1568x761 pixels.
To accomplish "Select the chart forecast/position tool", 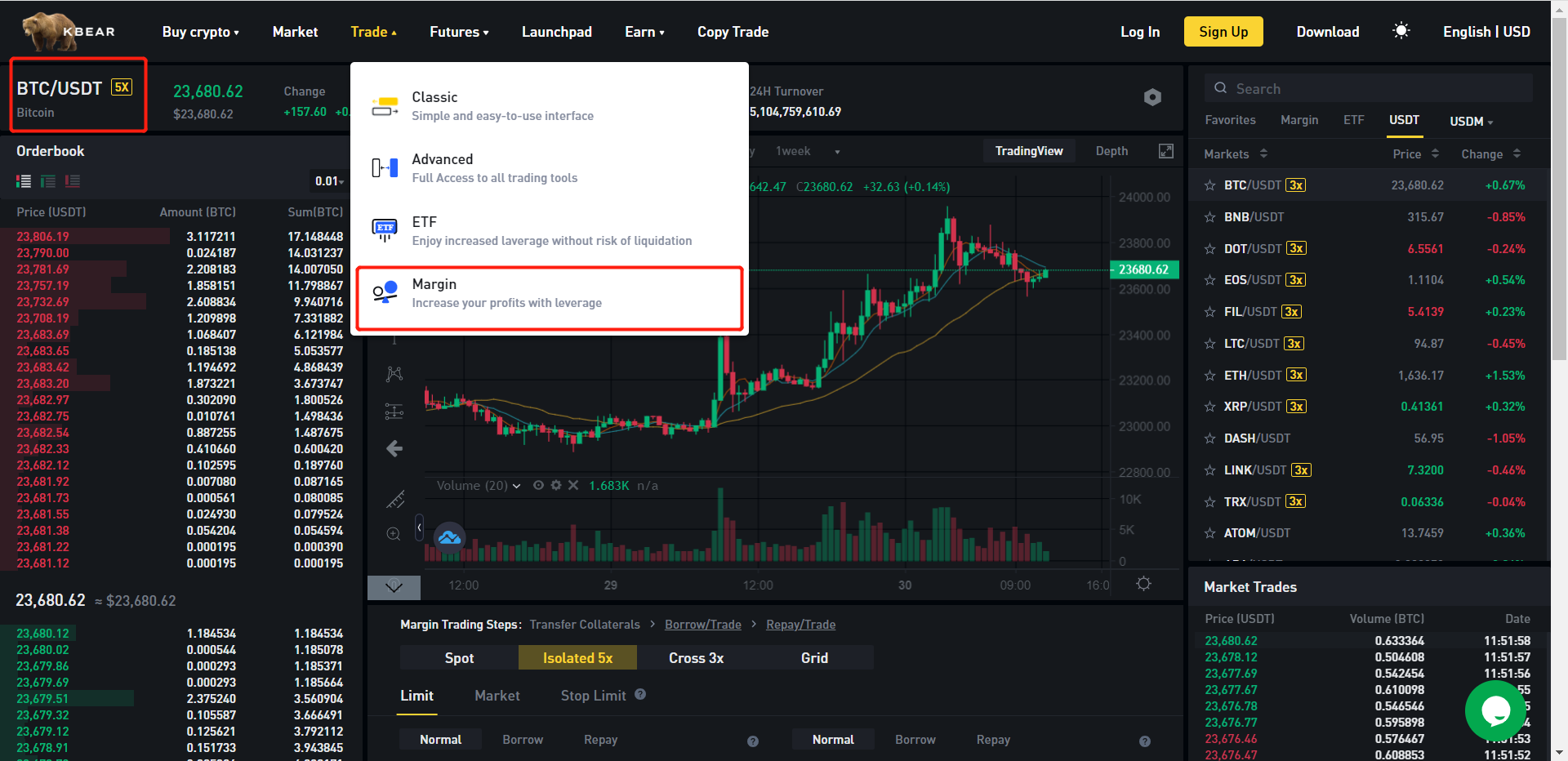I will pos(394,412).
